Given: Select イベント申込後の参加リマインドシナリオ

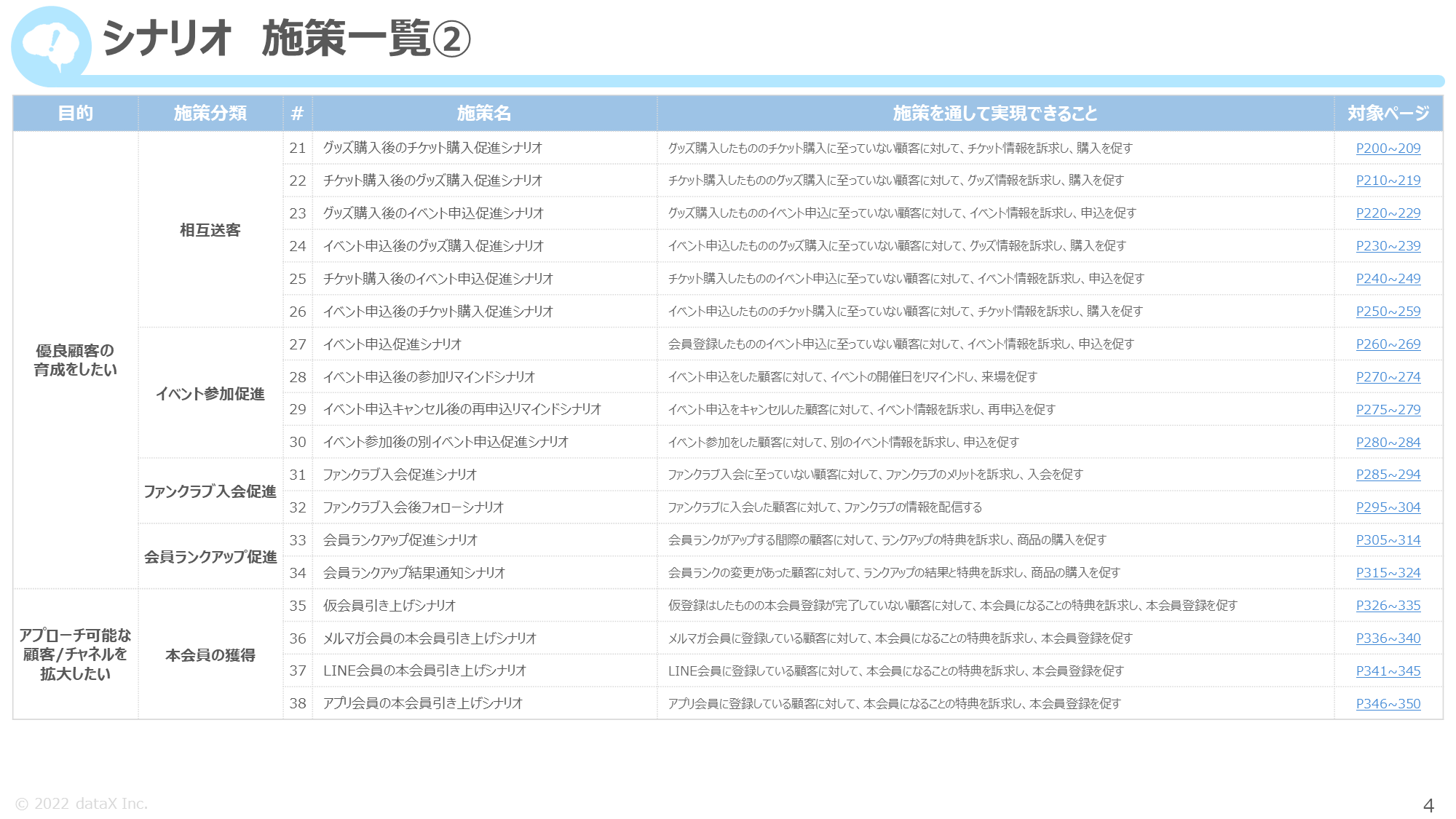Looking at the screenshot, I should pos(430,377).
